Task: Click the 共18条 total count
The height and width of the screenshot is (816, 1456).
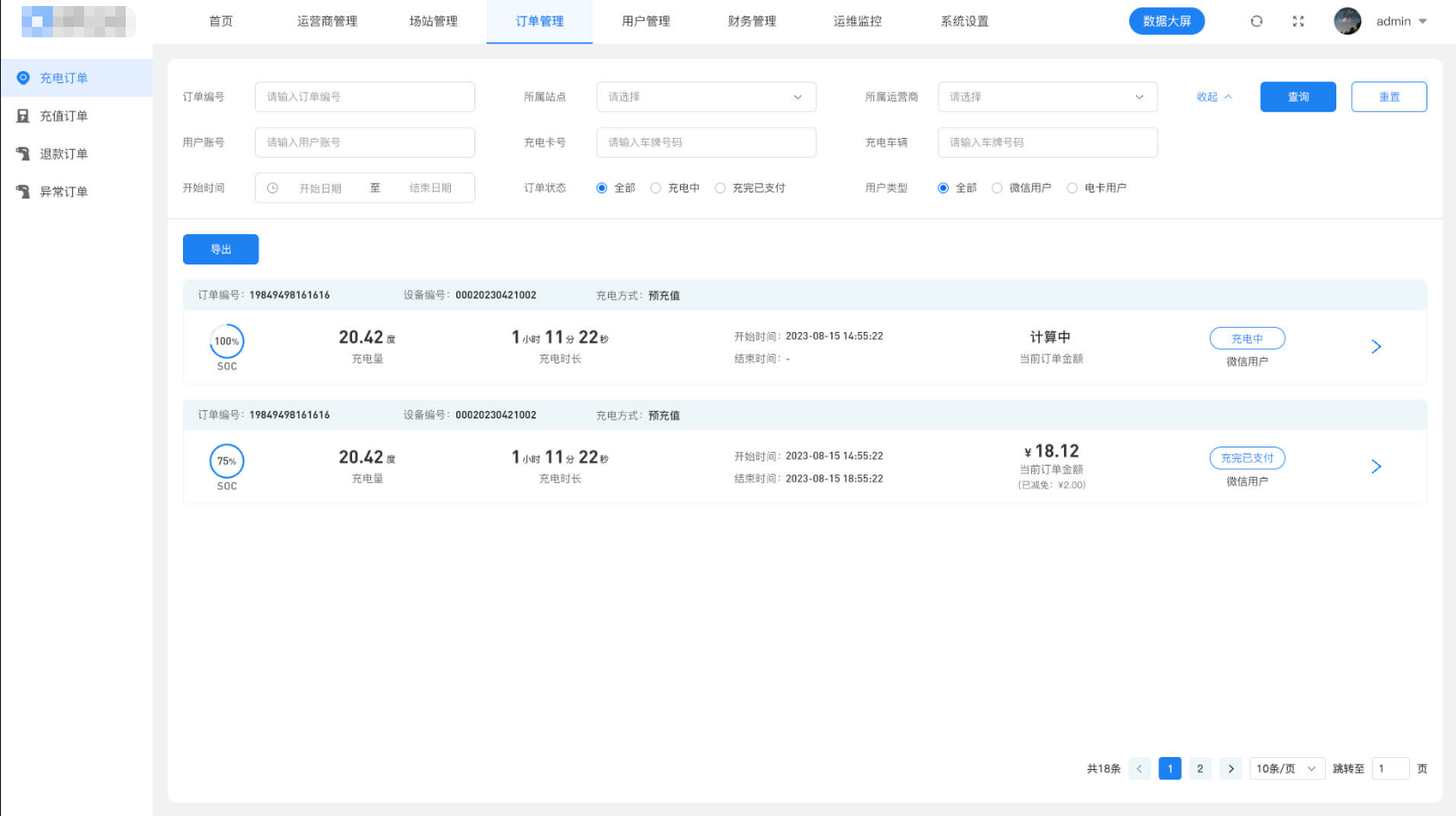Action: click(x=1103, y=768)
